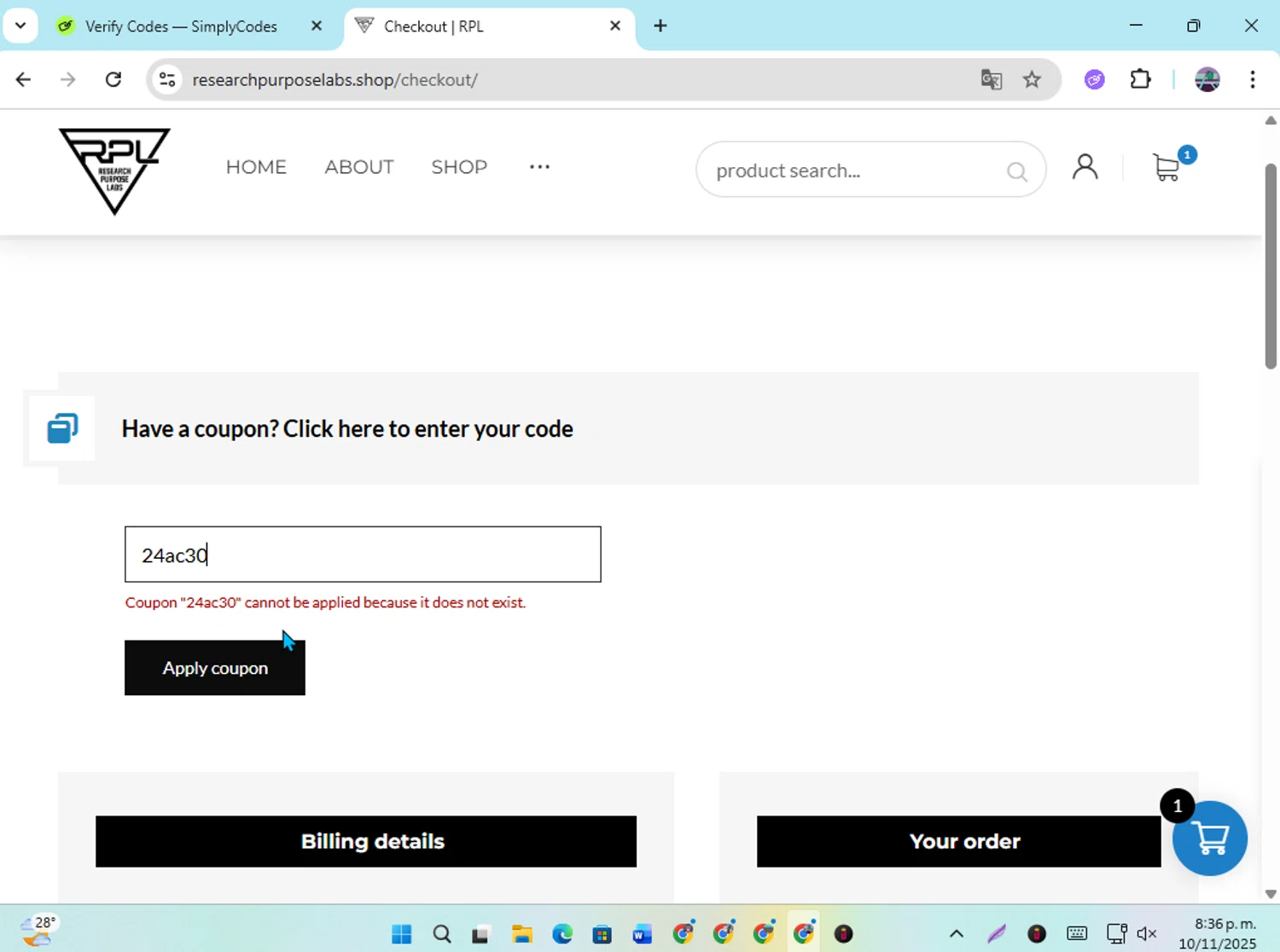Click the floating blue cart button
This screenshot has height=952, width=1280.
pyautogui.click(x=1209, y=838)
